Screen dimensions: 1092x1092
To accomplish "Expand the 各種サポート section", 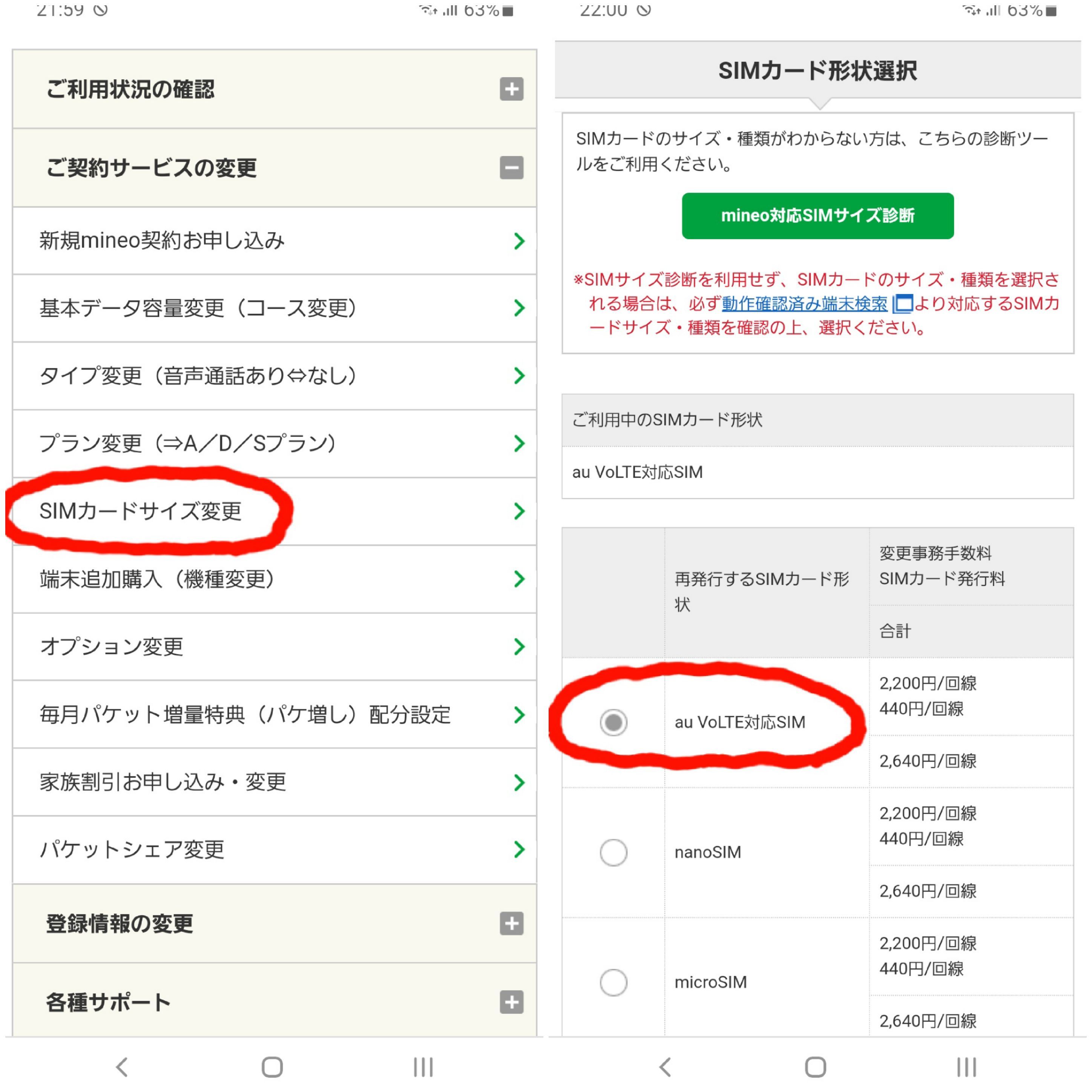I will 511,1002.
